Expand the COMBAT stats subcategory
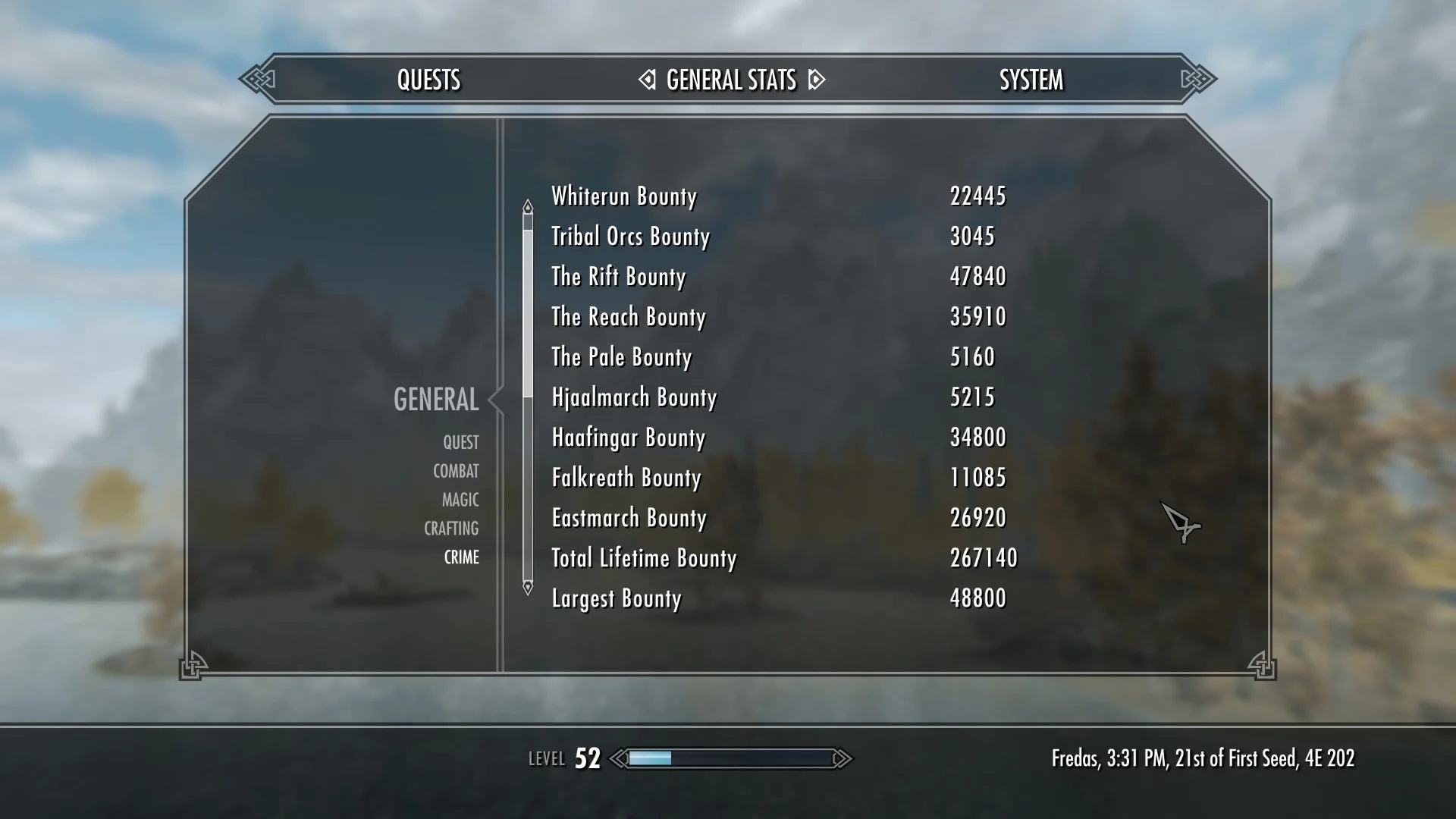The width and height of the screenshot is (1456, 819). click(456, 470)
